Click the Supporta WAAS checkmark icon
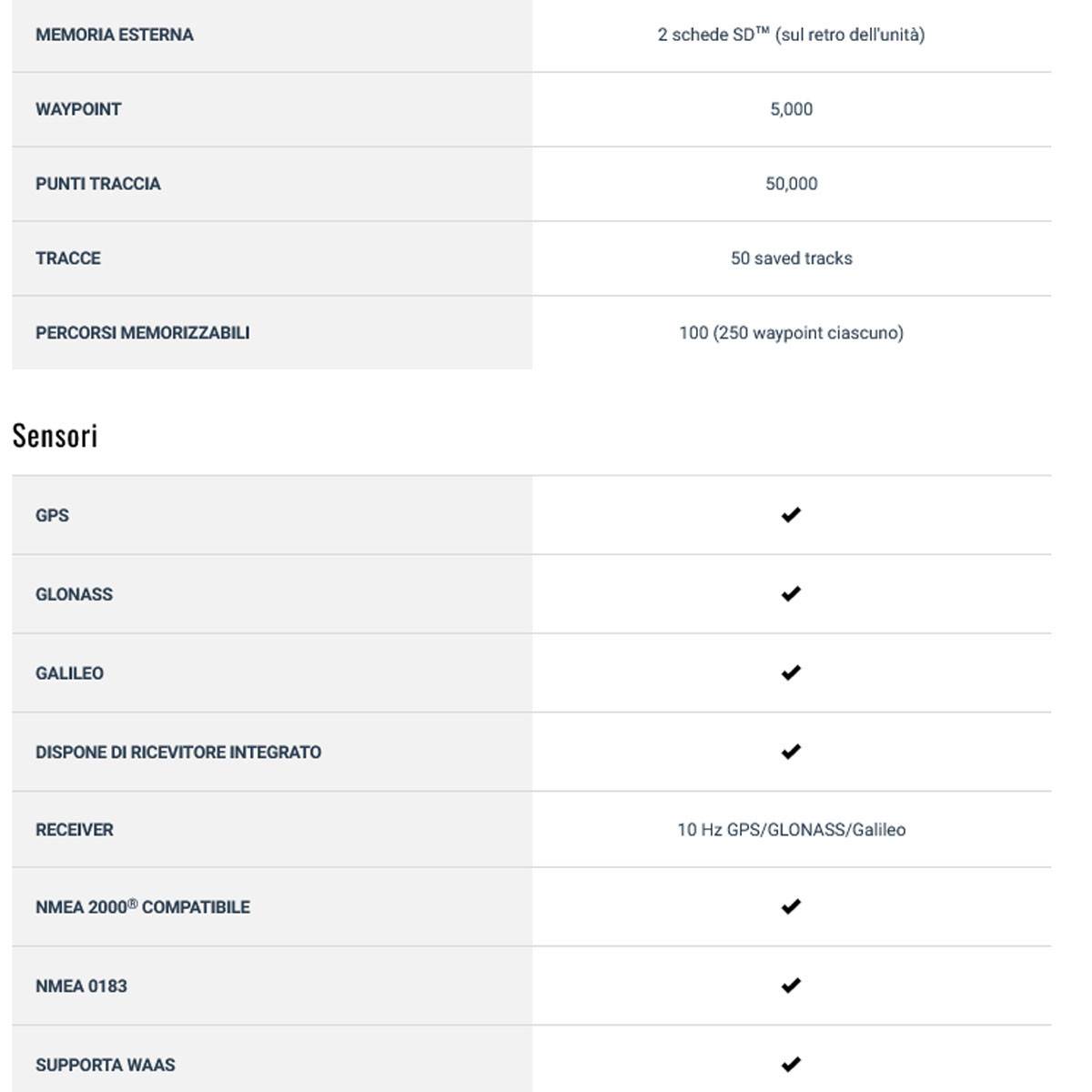This screenshot has height=1092, width=1092. [x=791, y=1064]
